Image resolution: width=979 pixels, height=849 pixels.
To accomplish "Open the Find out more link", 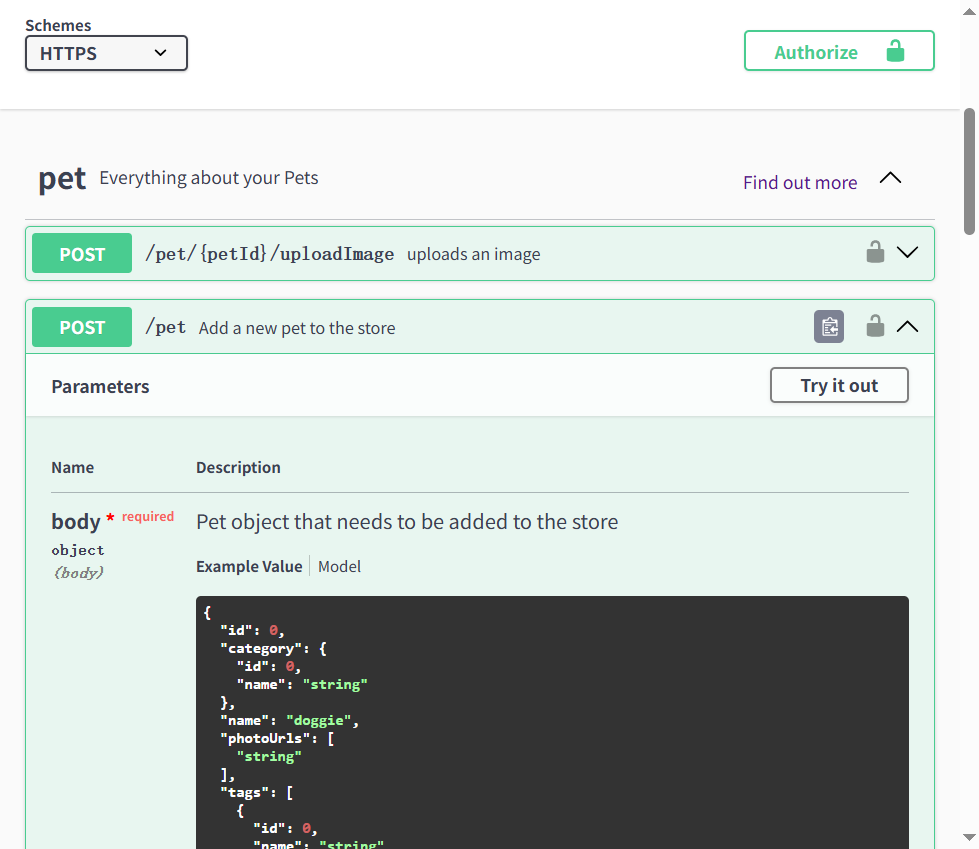I will [x=799, y=182].
